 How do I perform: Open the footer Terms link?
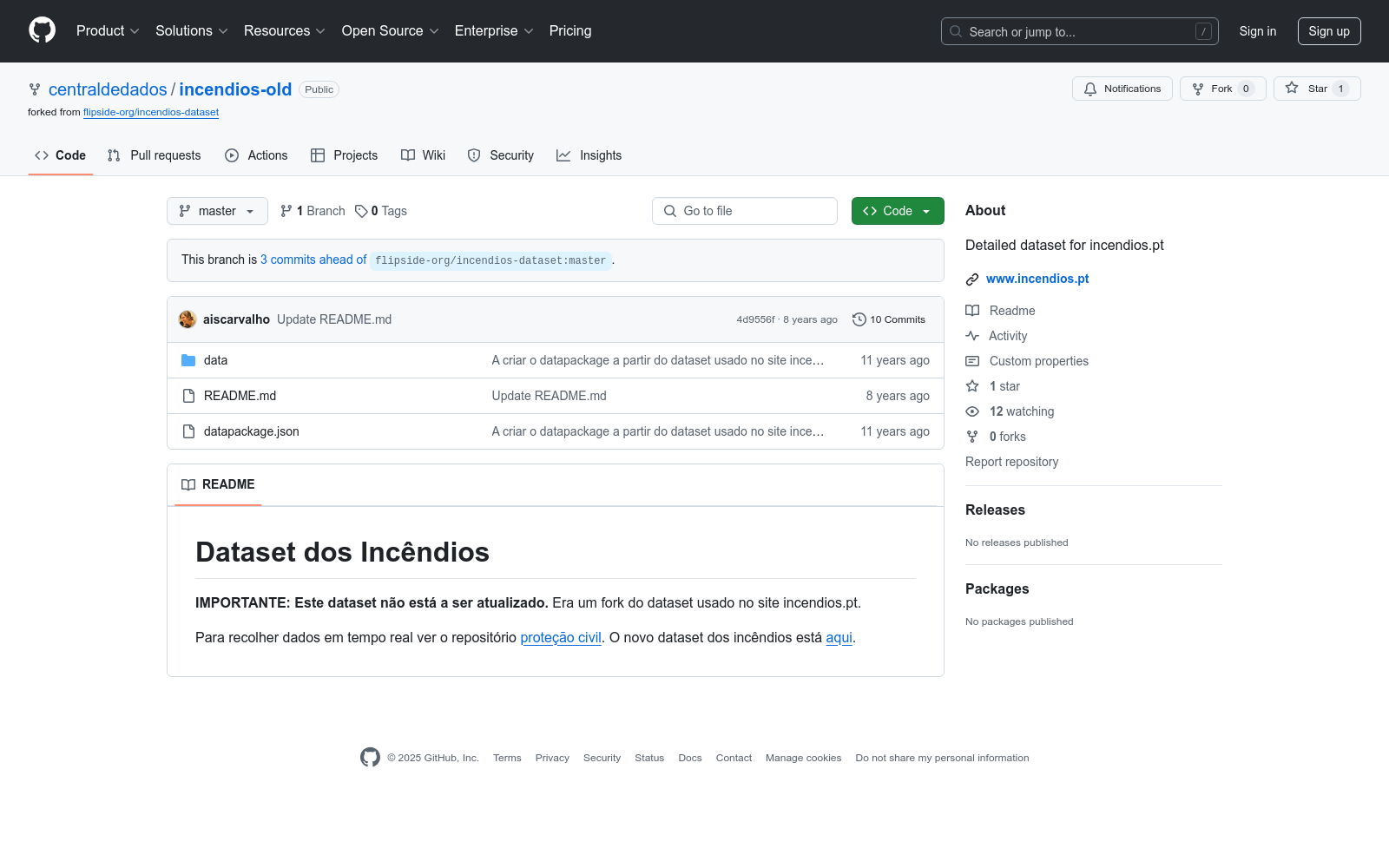507,758
